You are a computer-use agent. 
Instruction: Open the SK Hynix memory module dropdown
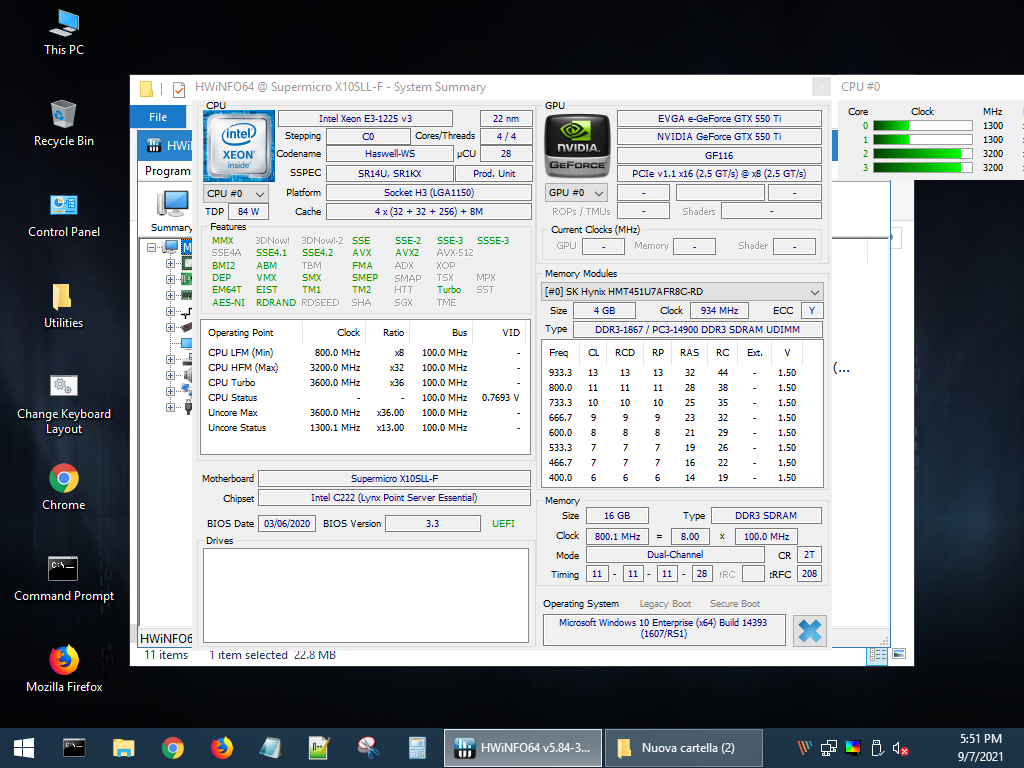click(683, 292)
